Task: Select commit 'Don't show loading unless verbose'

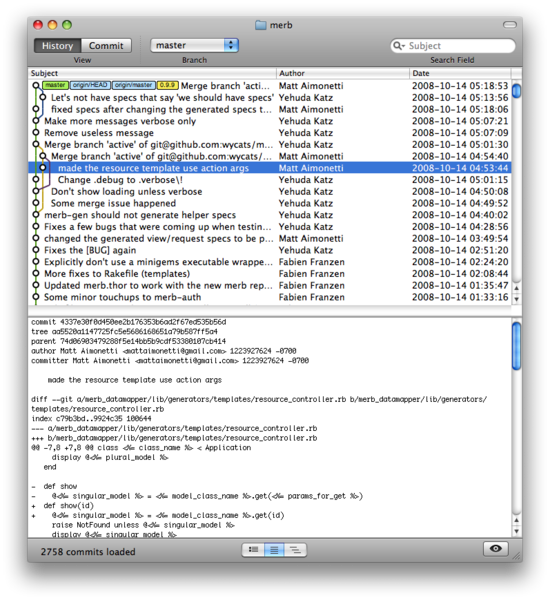Action: coord(270,192)
